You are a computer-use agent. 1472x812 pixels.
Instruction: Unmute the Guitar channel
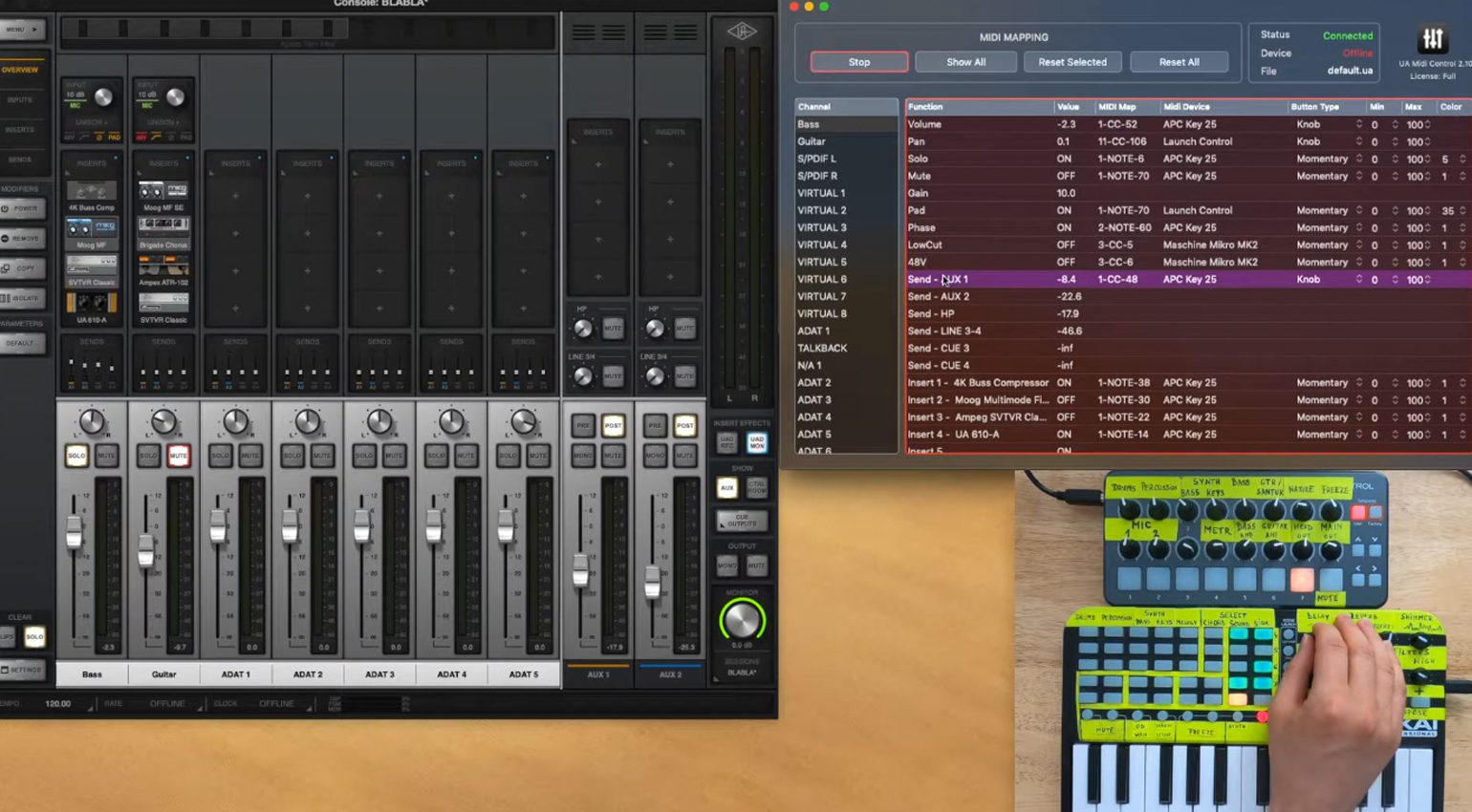point(179,456)
